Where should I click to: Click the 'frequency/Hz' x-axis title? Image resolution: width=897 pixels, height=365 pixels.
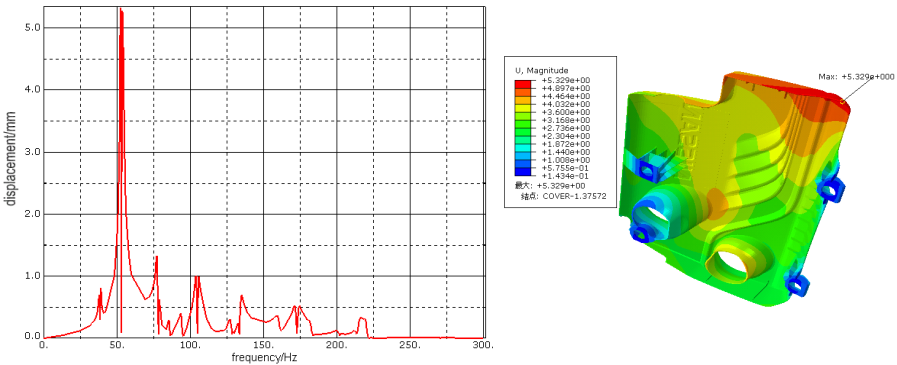tap(264, 358)
